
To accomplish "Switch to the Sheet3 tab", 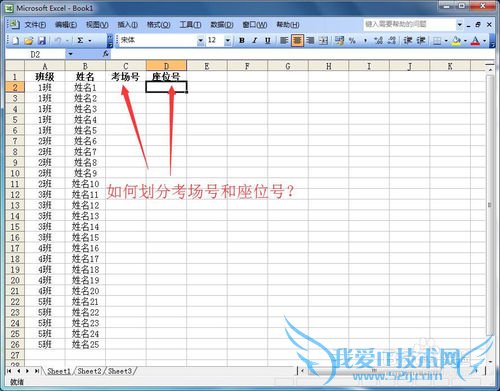I will tap(120, 371).
